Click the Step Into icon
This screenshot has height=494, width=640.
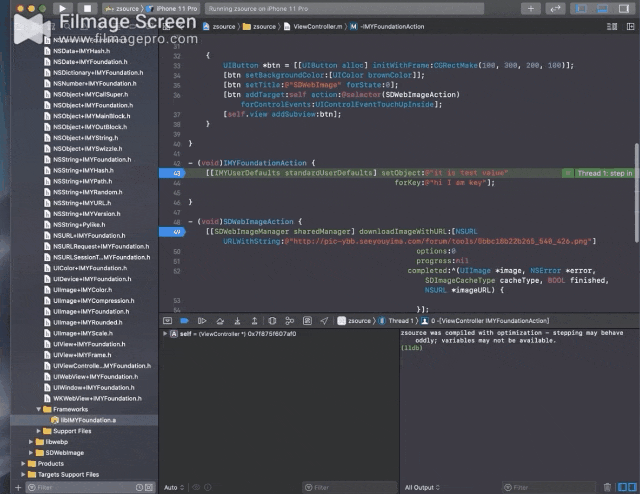pyautogui.click(x=237, y=320)
